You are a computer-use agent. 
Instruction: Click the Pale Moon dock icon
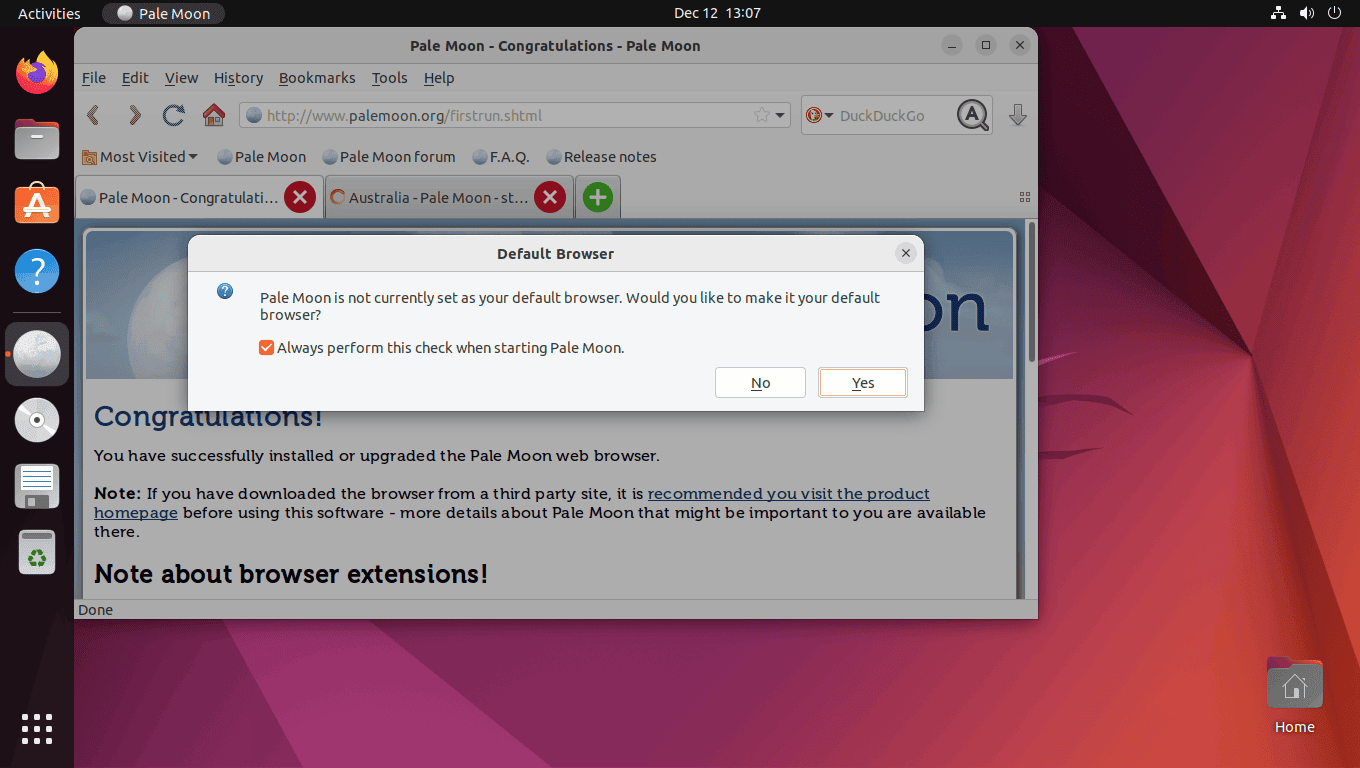pos(37,354)
